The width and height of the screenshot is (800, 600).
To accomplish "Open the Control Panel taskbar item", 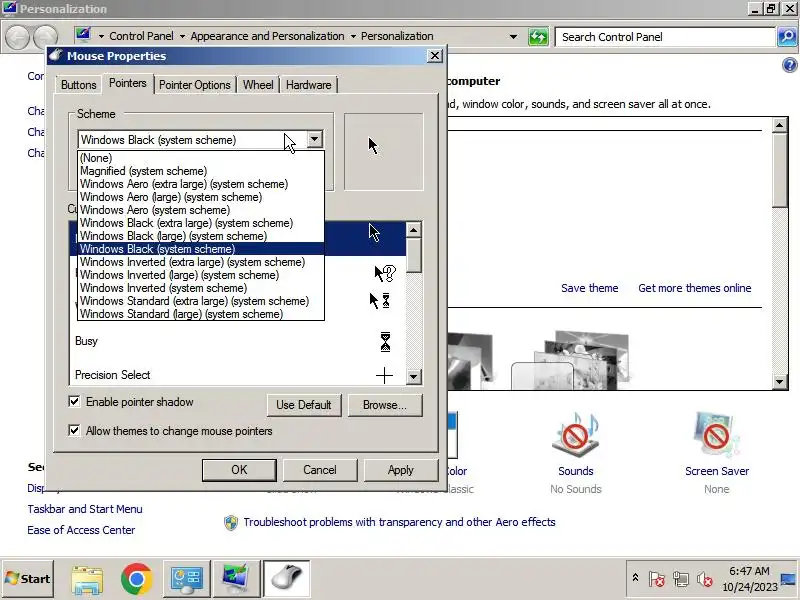I will click(187, 579).
